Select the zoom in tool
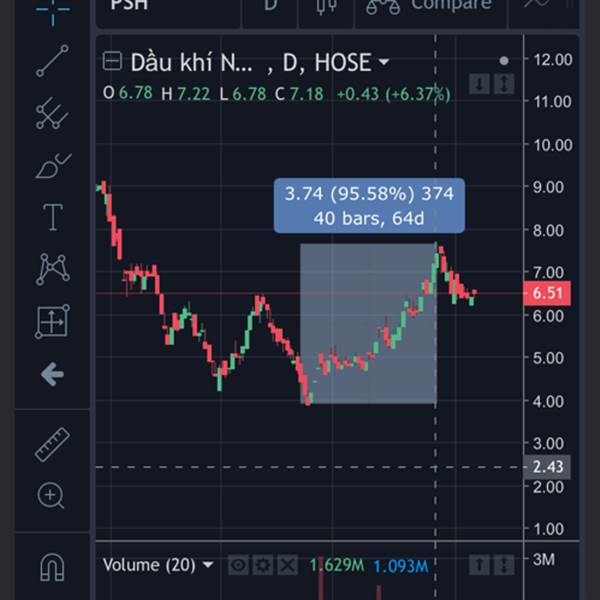This screenshot has height=600, width=600. coord(51,496)
